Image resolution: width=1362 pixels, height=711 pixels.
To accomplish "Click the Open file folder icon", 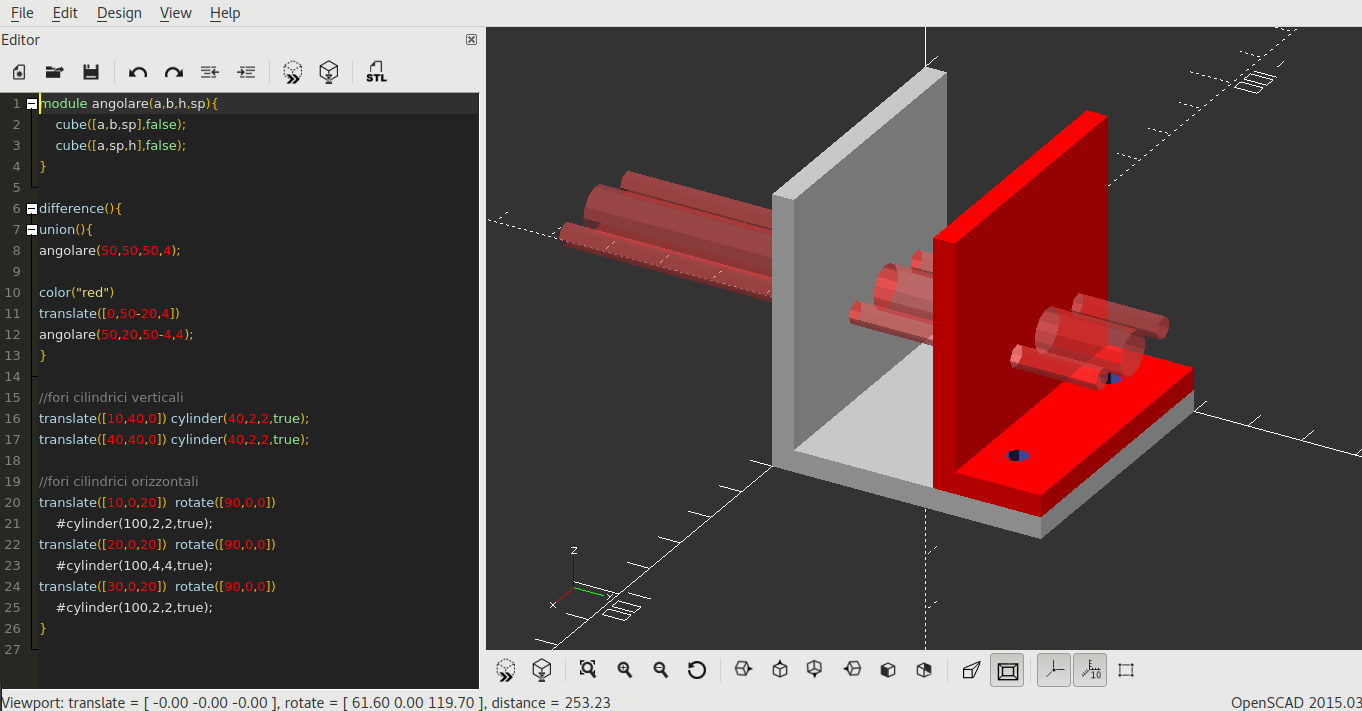I will tap(55, 72).
